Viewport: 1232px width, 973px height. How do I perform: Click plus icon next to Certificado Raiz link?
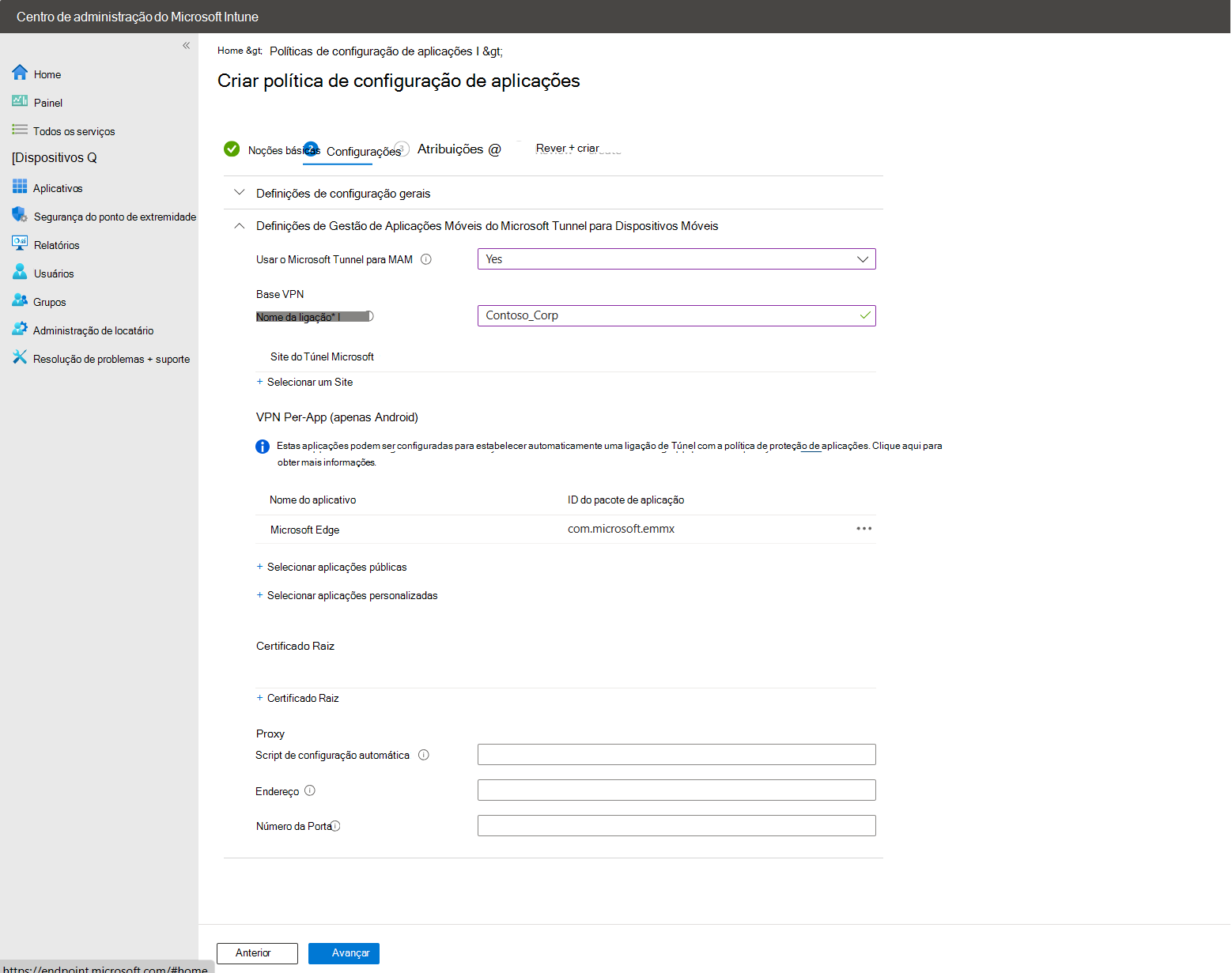pyautogui.click(x=259, y=698)
